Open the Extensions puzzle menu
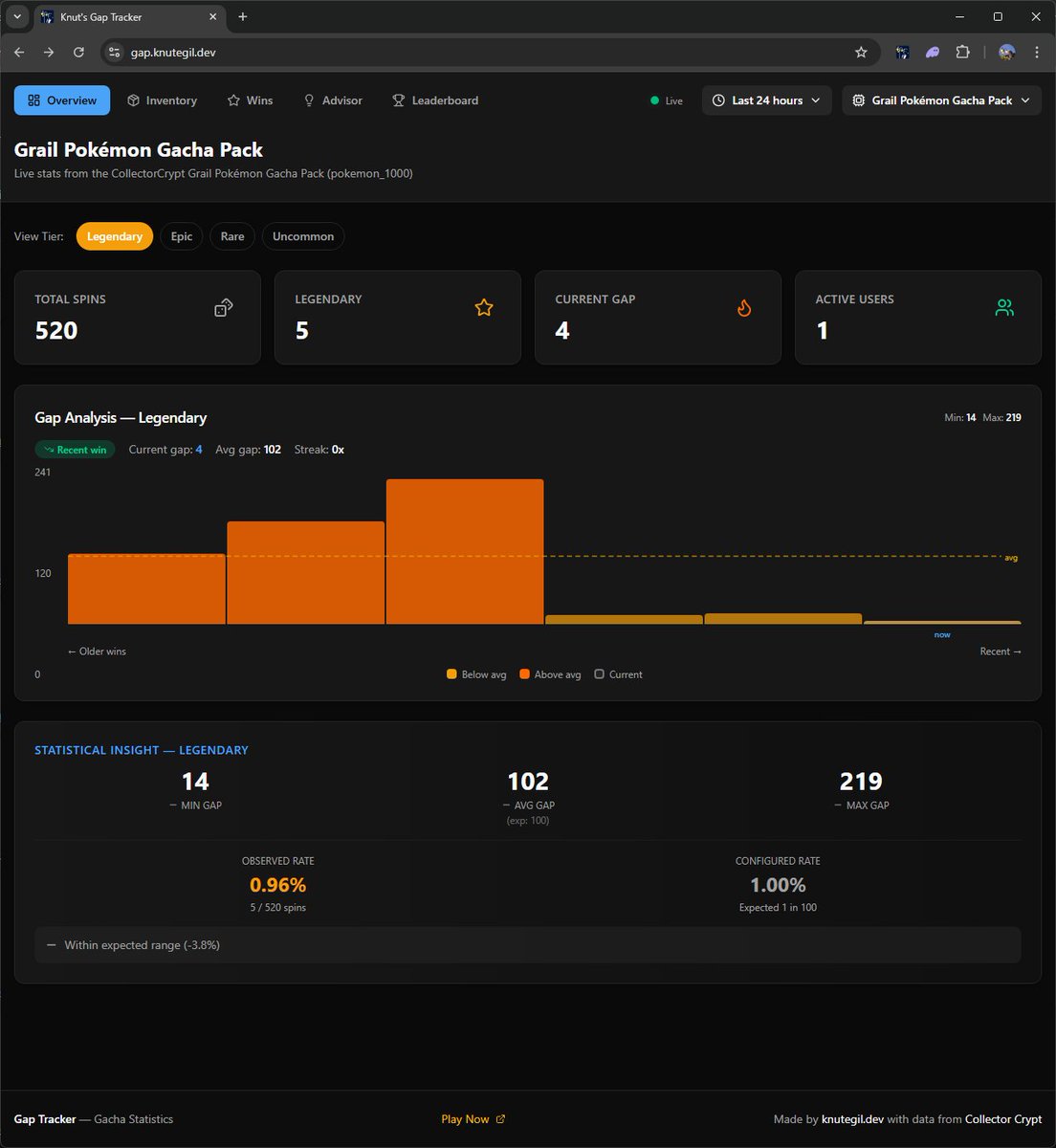 pyautogui.click(x=963, y=53)
